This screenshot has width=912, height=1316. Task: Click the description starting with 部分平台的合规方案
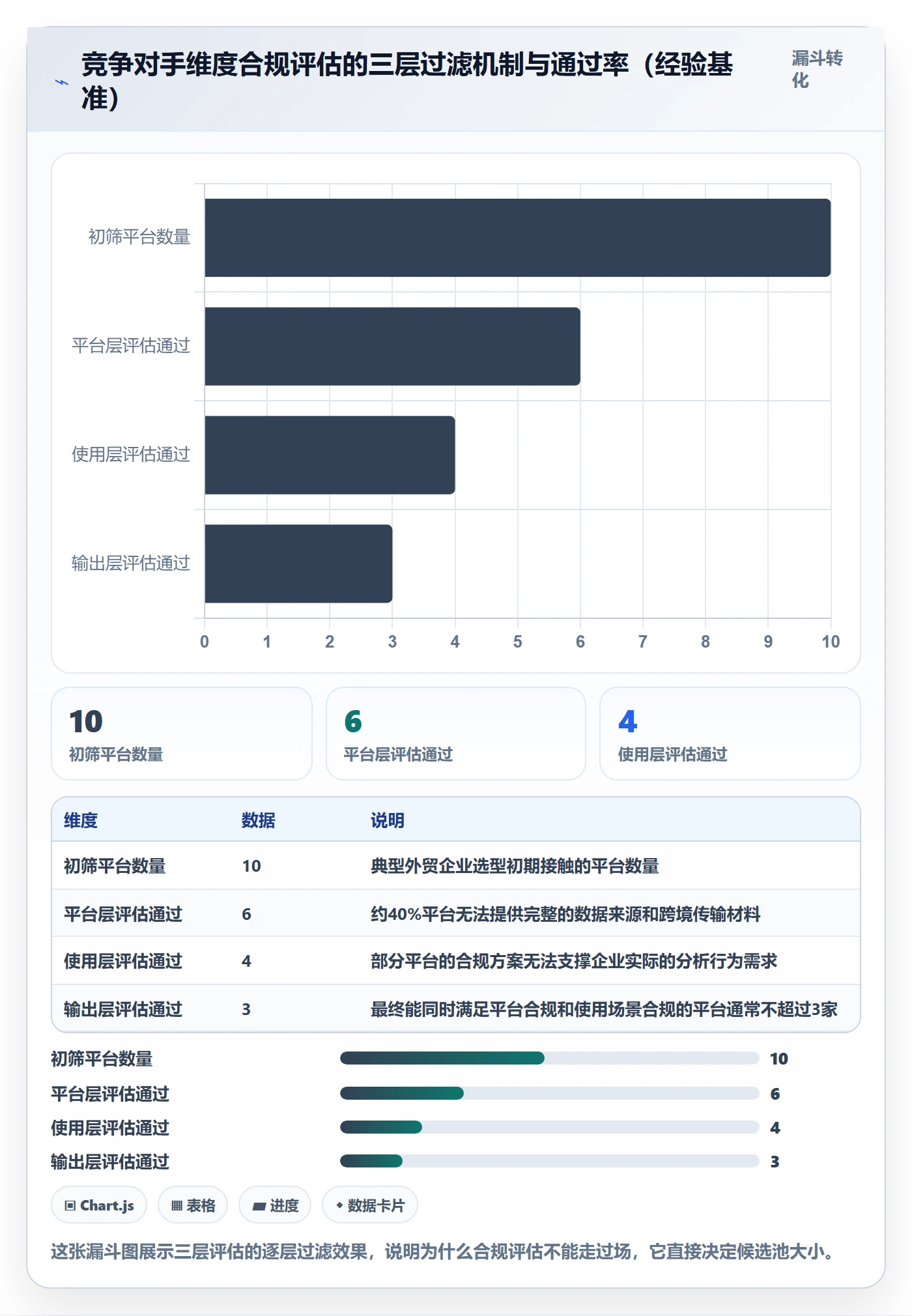[574, 961]
